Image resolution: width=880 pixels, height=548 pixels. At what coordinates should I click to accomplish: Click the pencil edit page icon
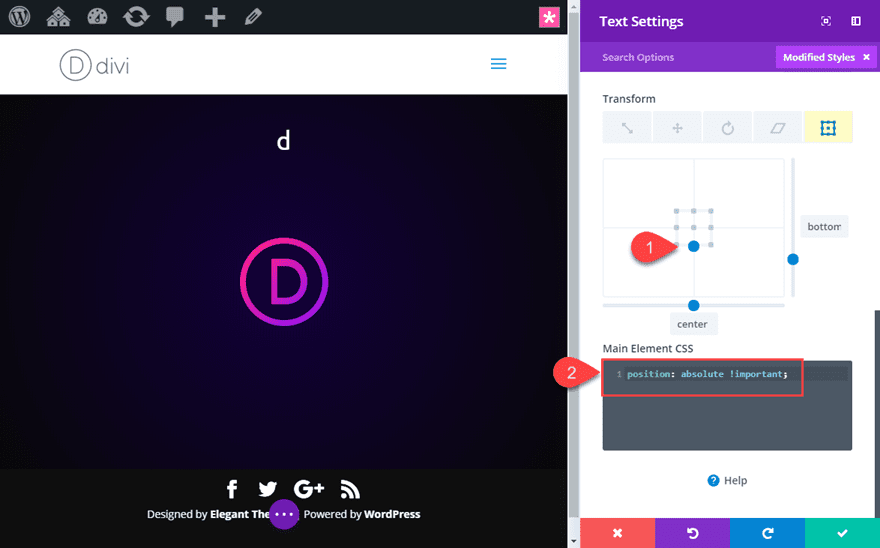tap(253, 17)
